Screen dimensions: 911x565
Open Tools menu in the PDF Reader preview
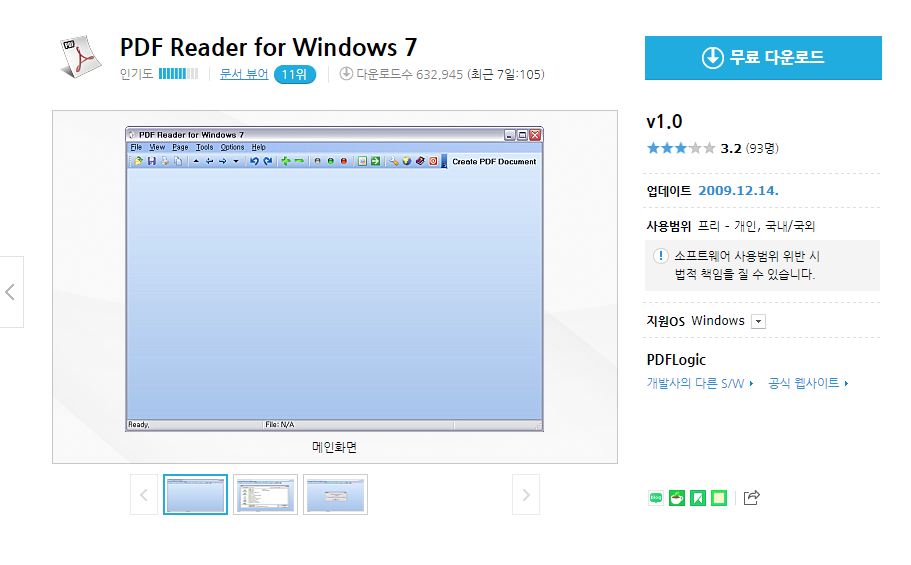(205, 147)
